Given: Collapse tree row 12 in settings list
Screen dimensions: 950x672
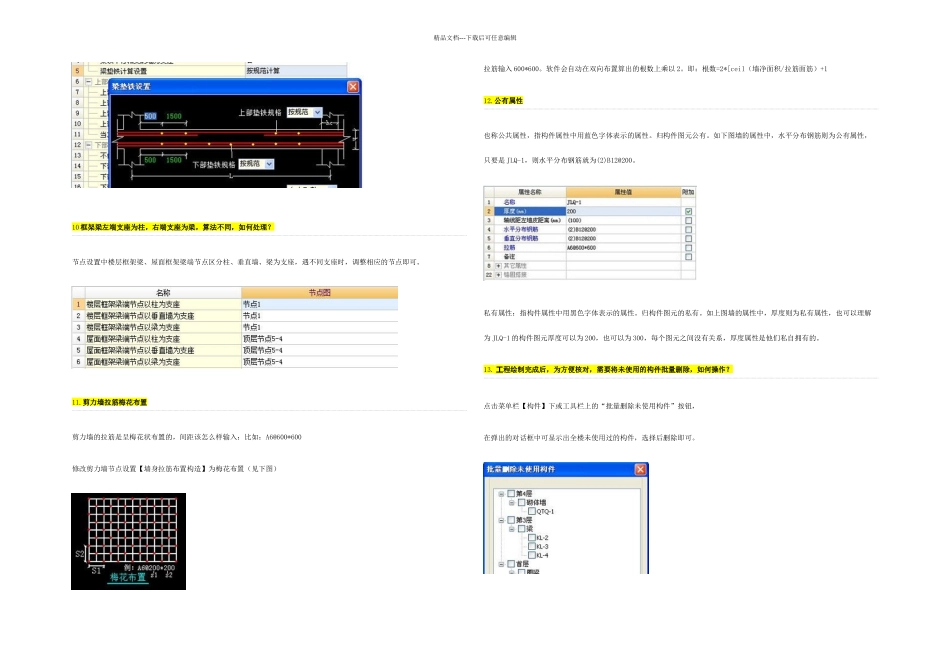Looking at the screenshot, I should tap(88, 145).
